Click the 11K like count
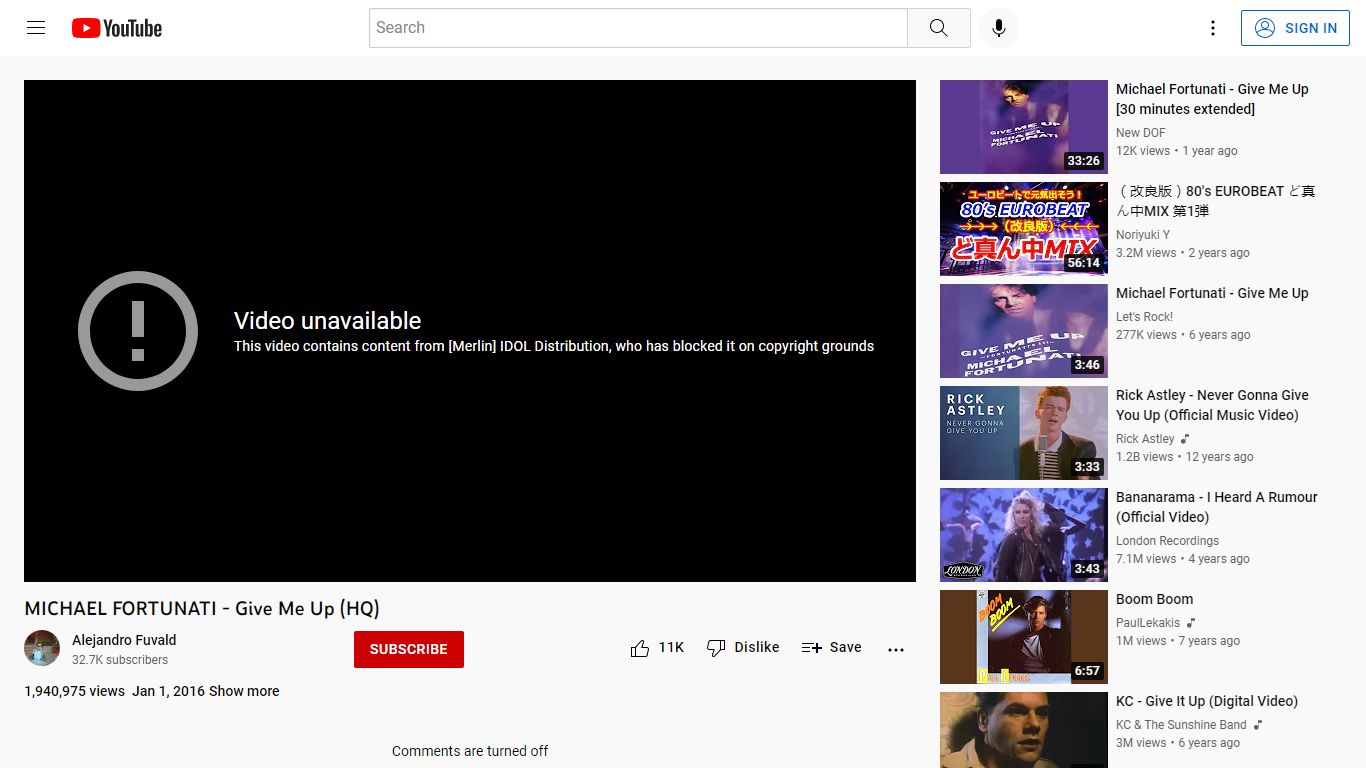 click(671, 648)
